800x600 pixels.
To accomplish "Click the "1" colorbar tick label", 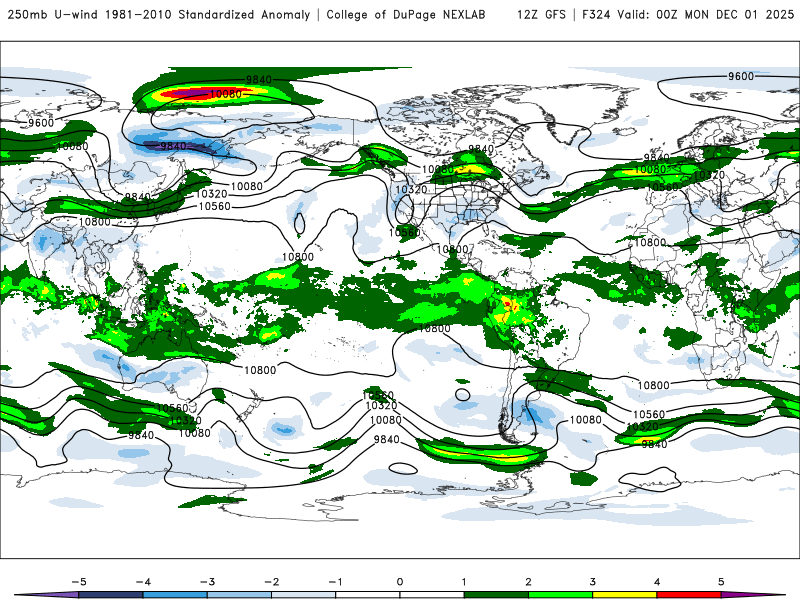I will click(x=464, y=582).
